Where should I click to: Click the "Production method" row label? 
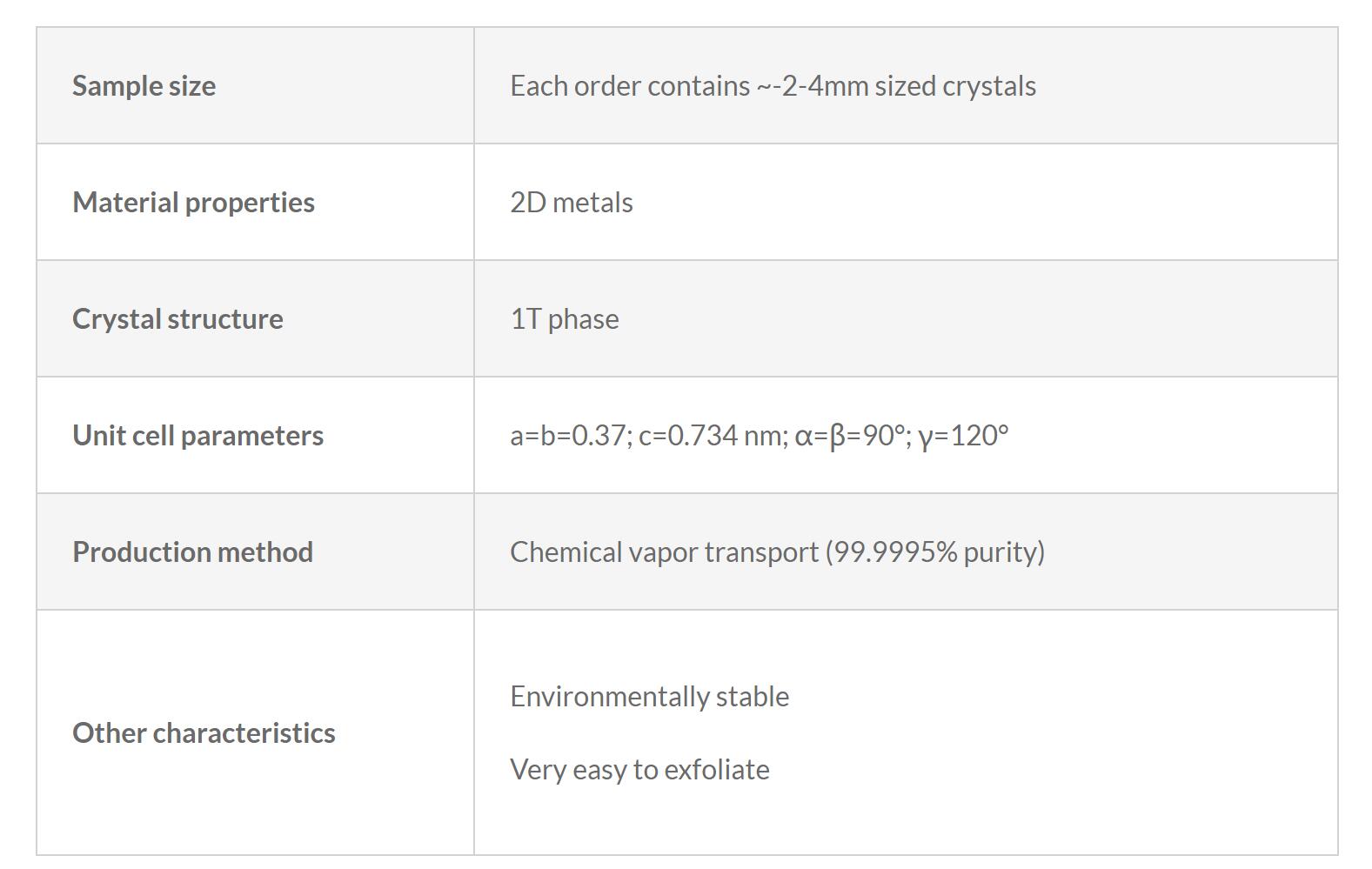(192, 552)
